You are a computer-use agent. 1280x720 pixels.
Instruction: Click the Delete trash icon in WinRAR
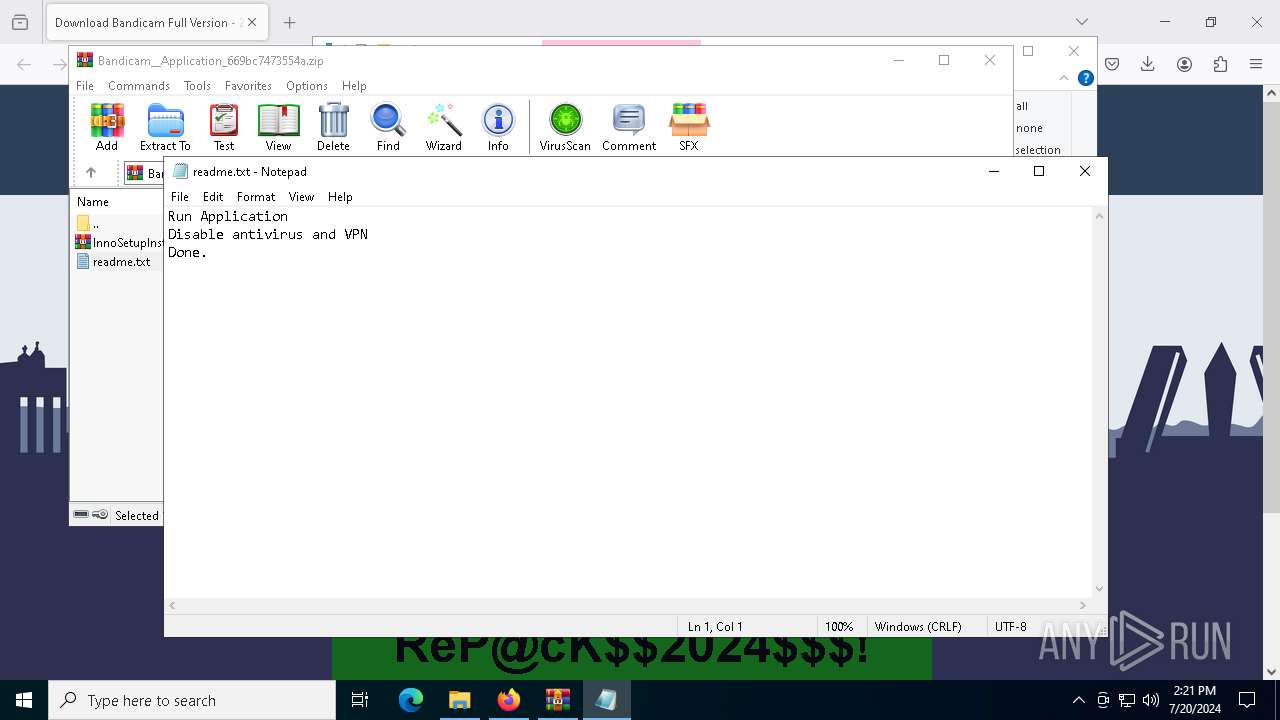(x=333, y=127)
